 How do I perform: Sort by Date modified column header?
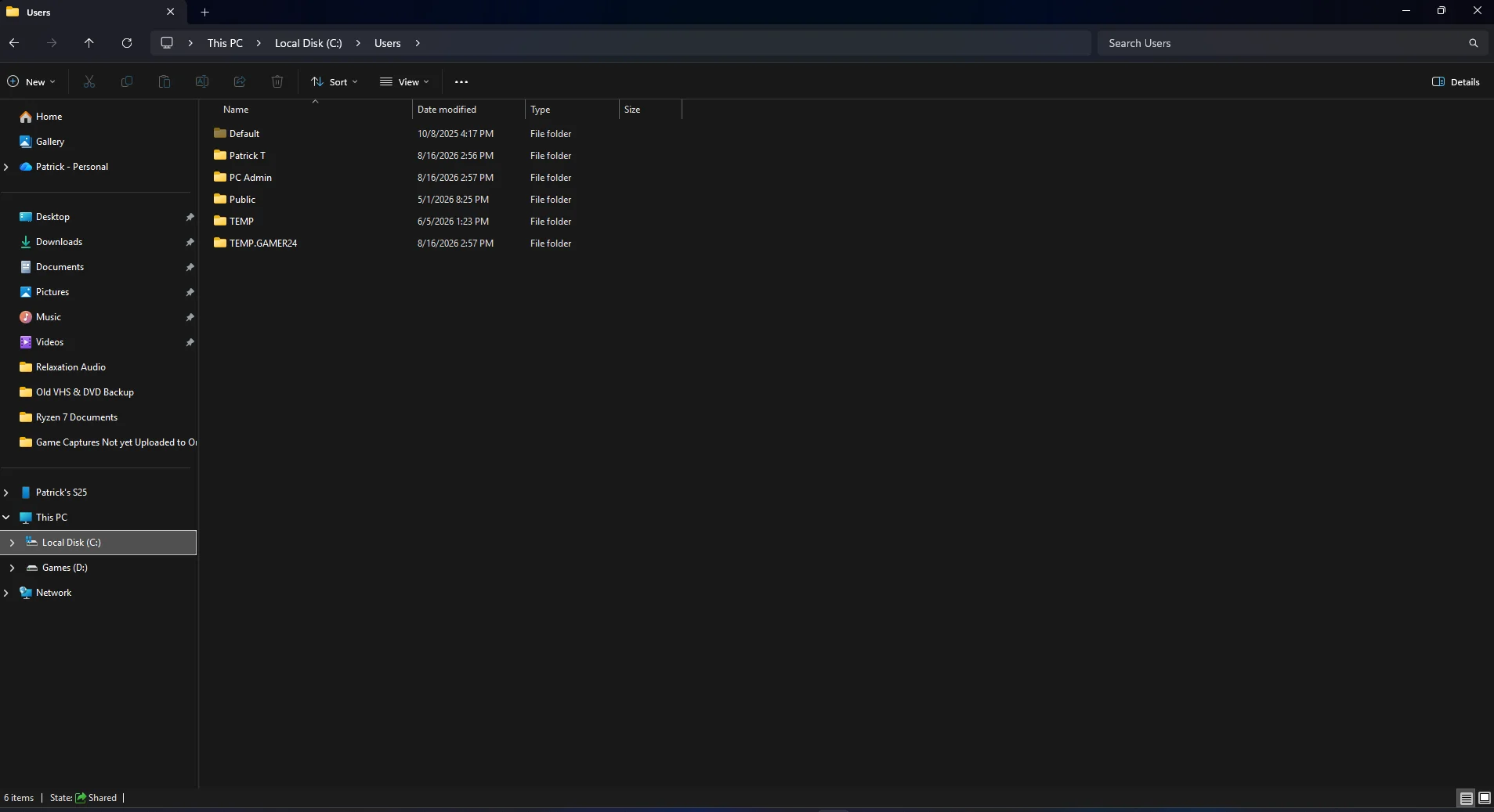(468, 110)
